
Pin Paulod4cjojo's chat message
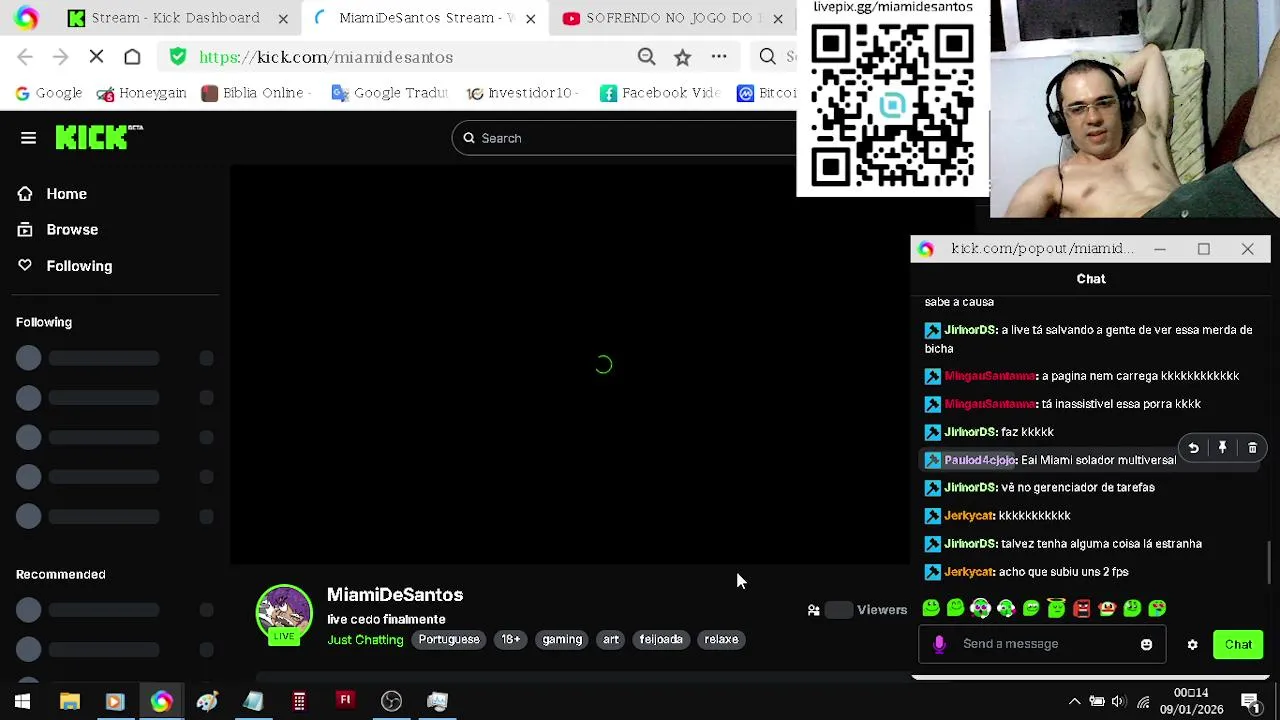point(1222,448)
